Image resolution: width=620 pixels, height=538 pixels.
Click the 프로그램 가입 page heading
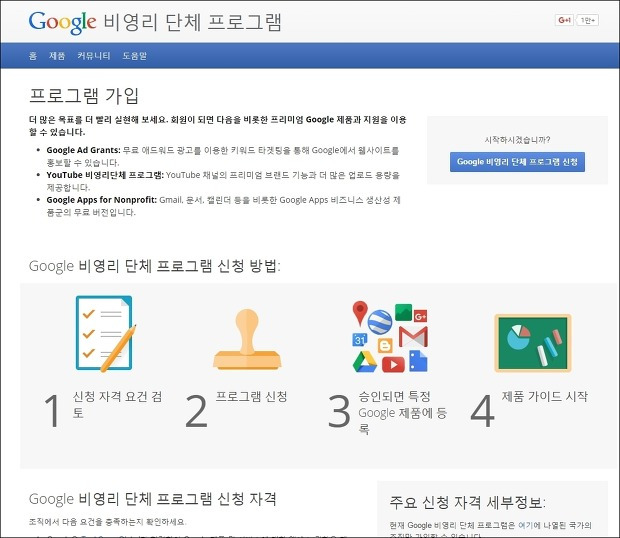click(x=84, y=96)
